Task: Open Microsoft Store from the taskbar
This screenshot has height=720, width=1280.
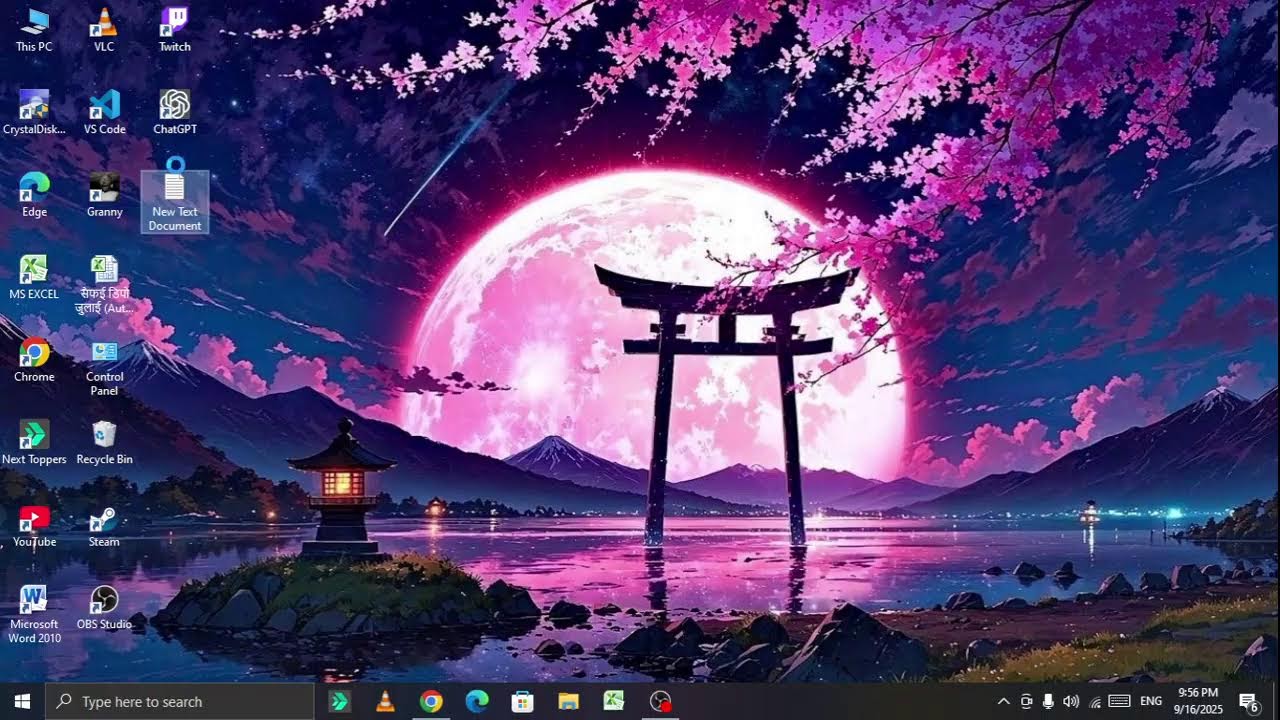Action: click(522, 701)
